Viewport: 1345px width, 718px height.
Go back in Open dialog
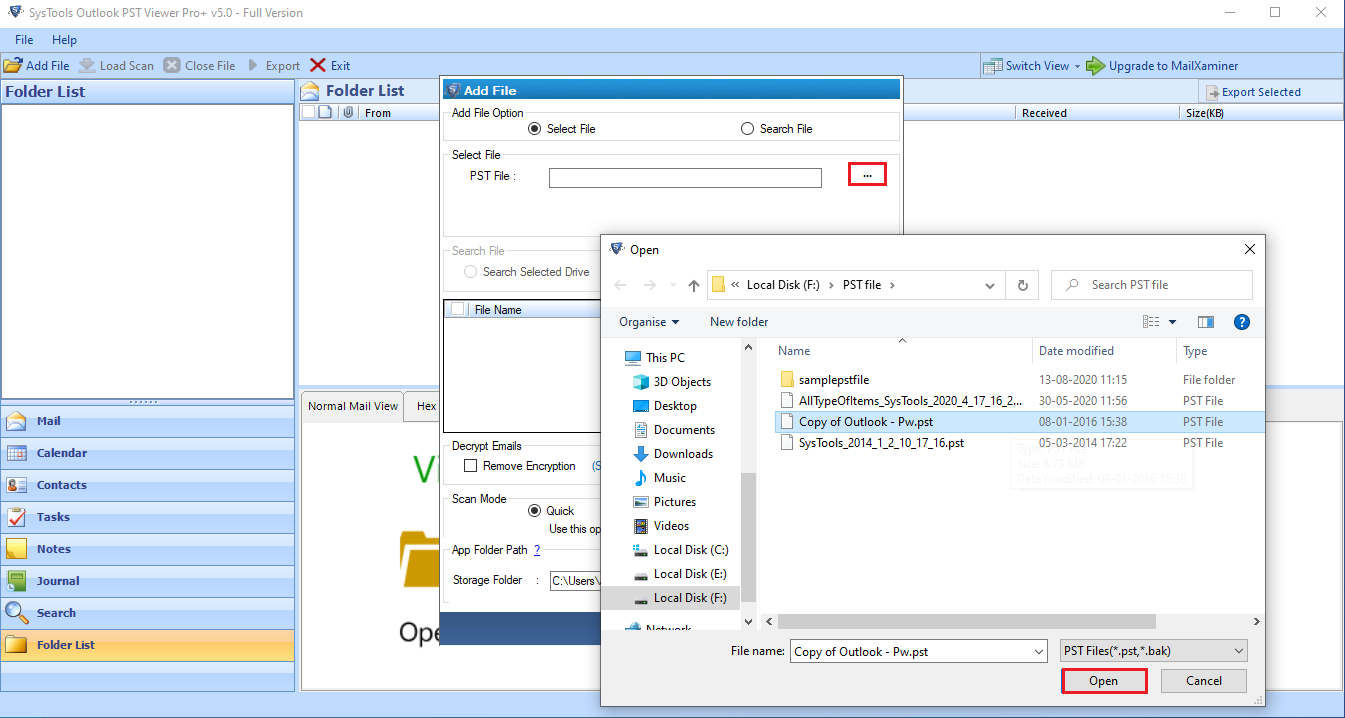(x=620, y=285)
